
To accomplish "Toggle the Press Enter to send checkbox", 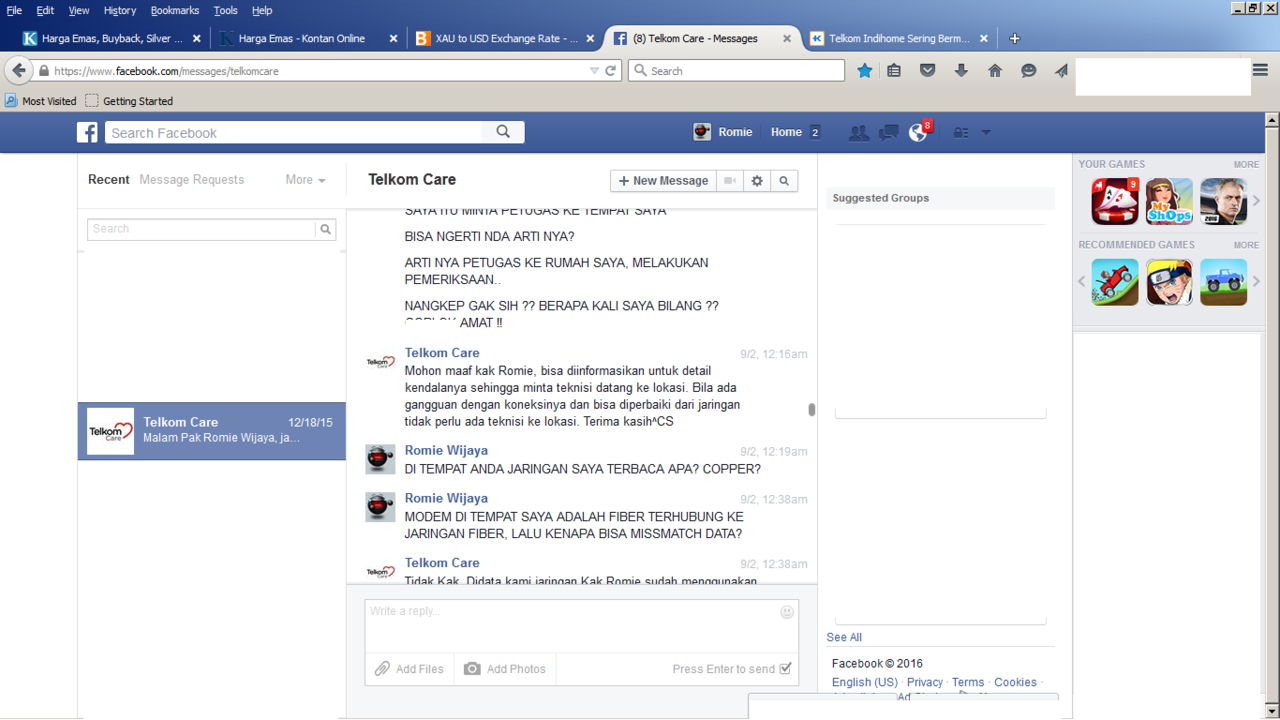I will pyautogui.click(x=785, y=669).
